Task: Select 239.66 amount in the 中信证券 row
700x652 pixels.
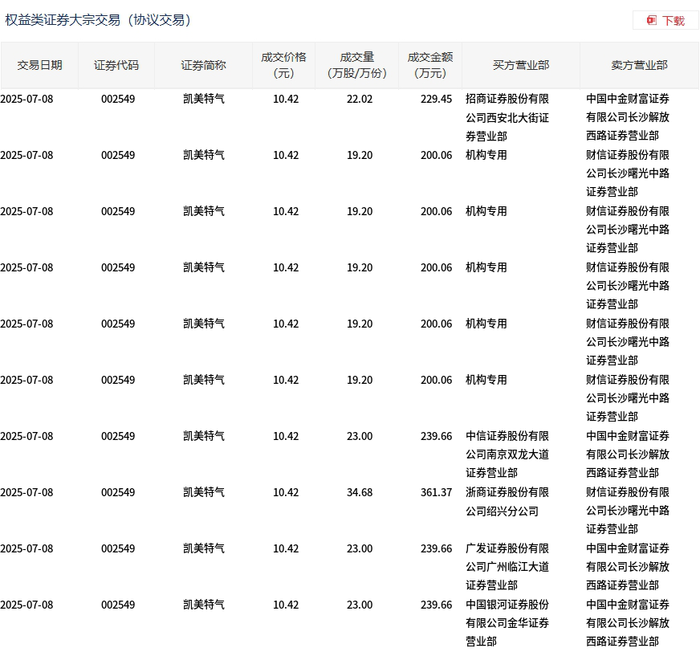Action: (436, 436)
